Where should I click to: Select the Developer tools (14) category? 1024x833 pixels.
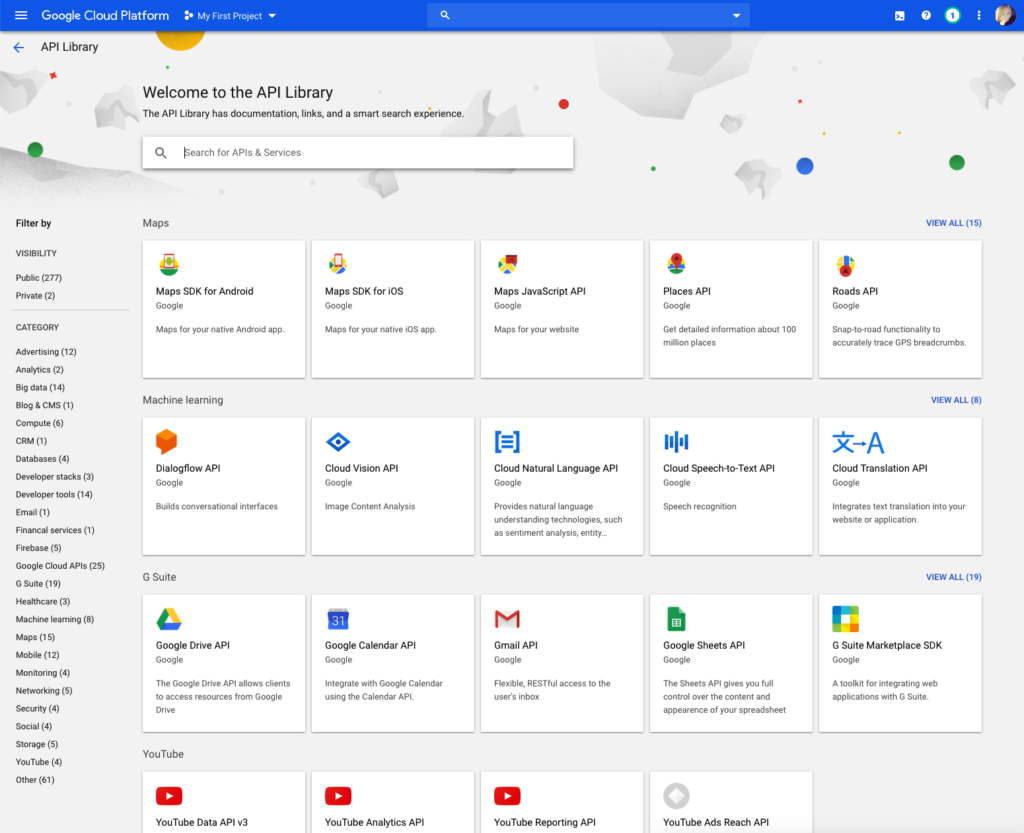[54, 494]
